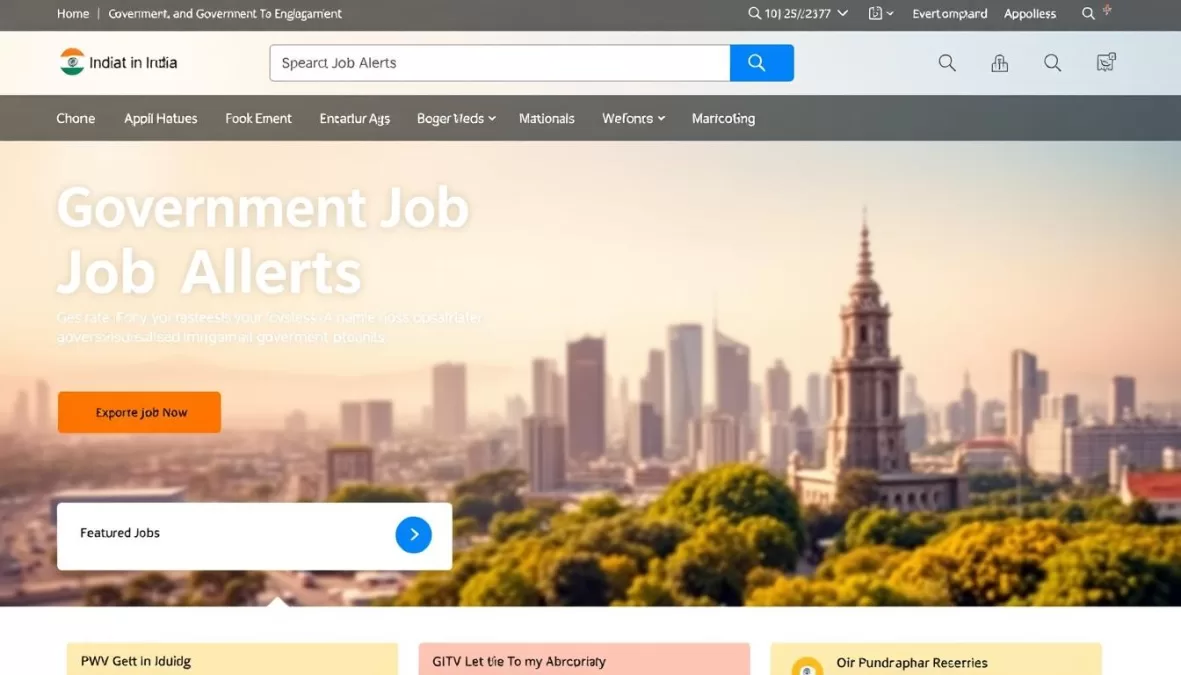Click the India emblem logo near the site name

72,61
